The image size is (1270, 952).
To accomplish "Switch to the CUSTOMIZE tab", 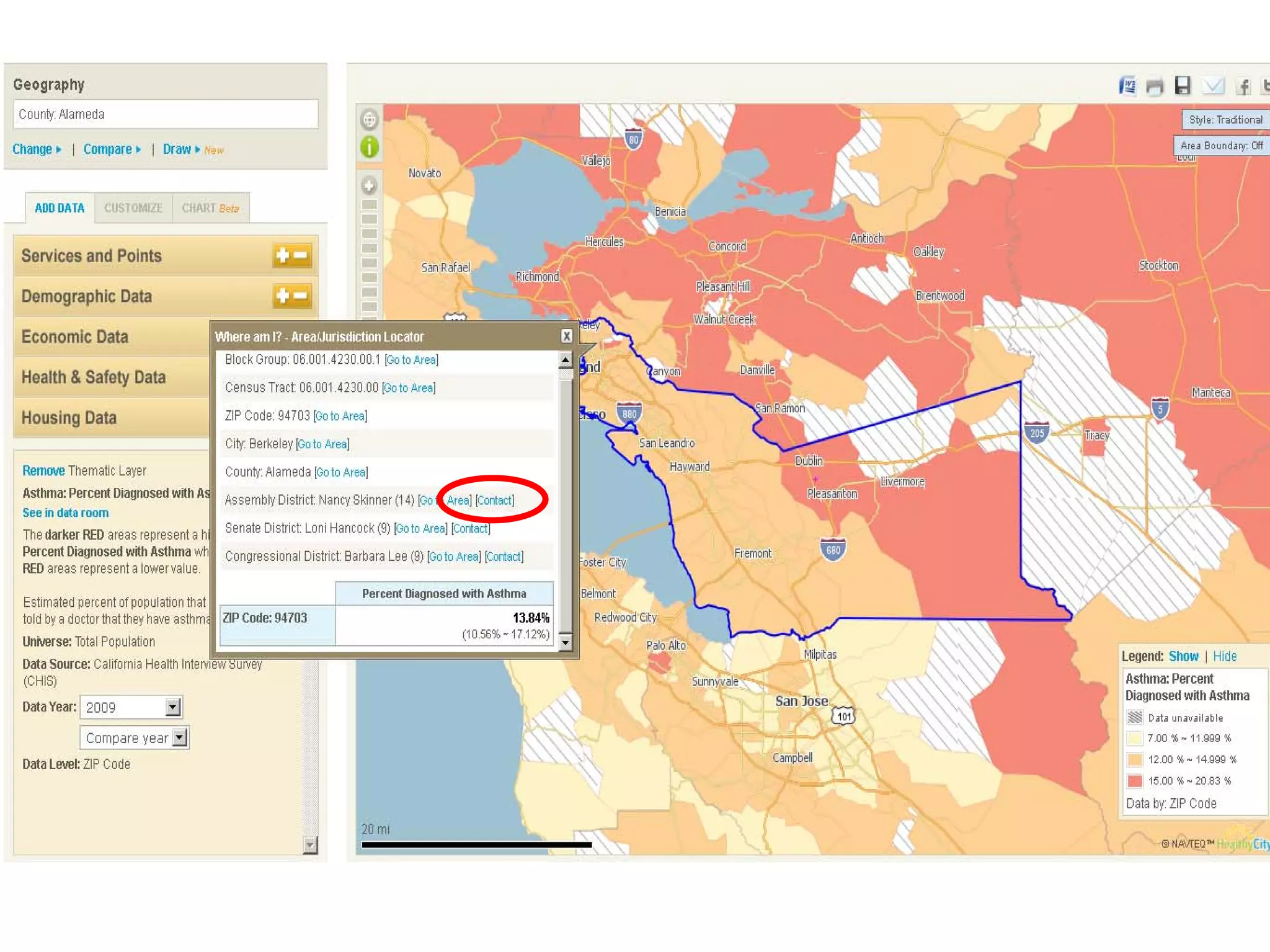I will click(x=133, y=208).
